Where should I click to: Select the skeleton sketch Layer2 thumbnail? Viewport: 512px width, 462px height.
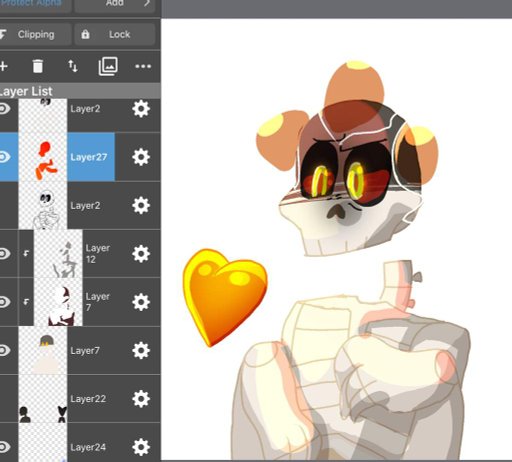pos(43,206)
